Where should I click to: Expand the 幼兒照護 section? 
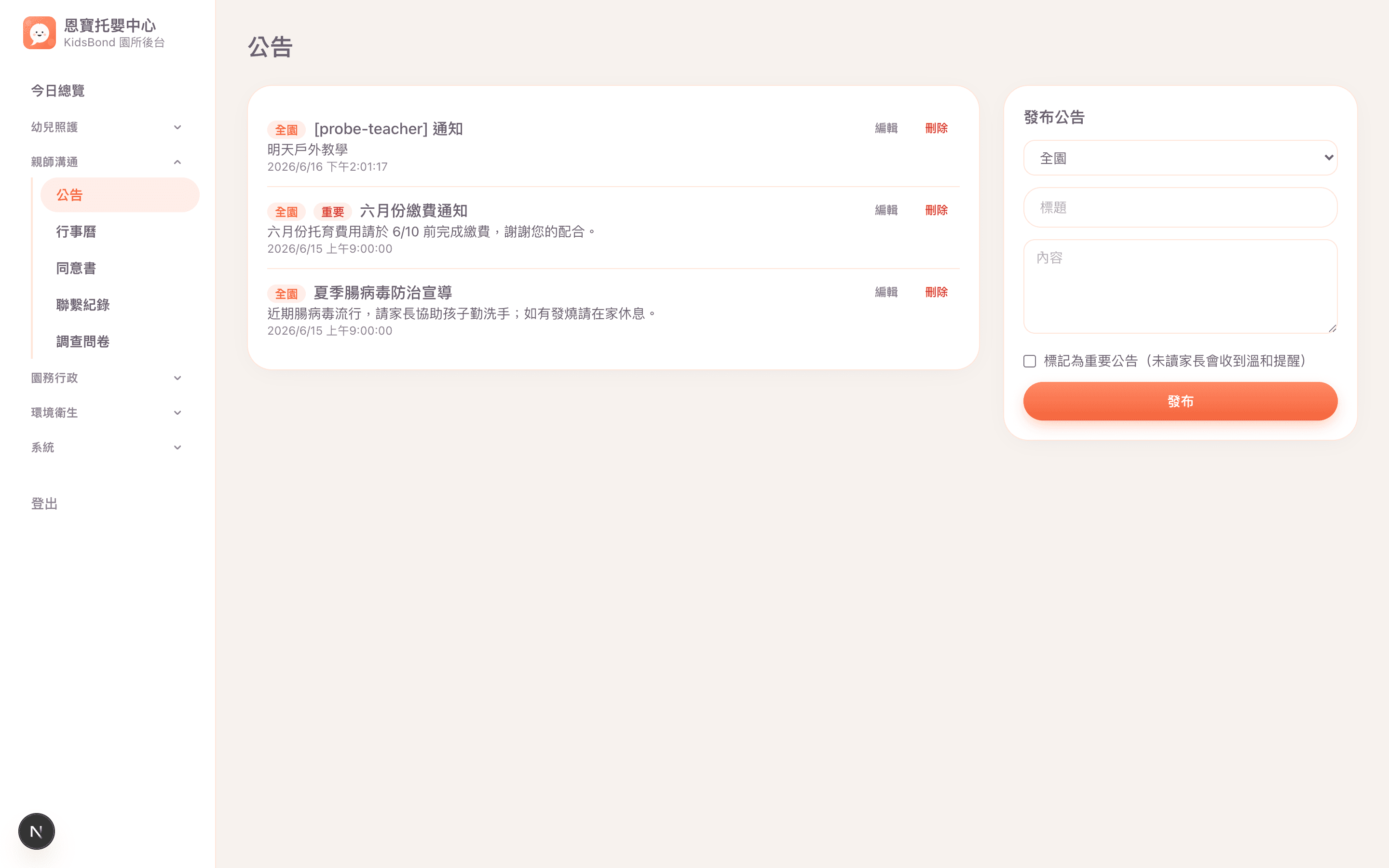[107, 127]
